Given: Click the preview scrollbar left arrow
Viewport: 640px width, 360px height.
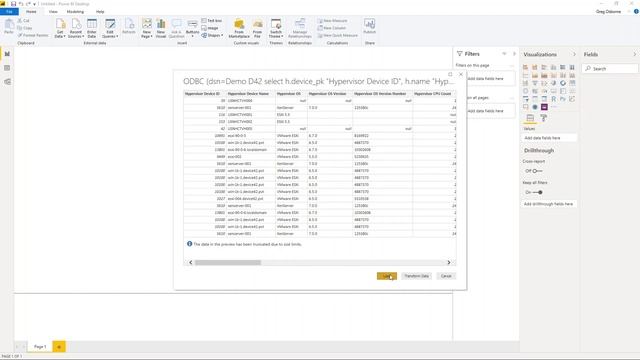Looking at the screenshot, I should click(191, 262).
